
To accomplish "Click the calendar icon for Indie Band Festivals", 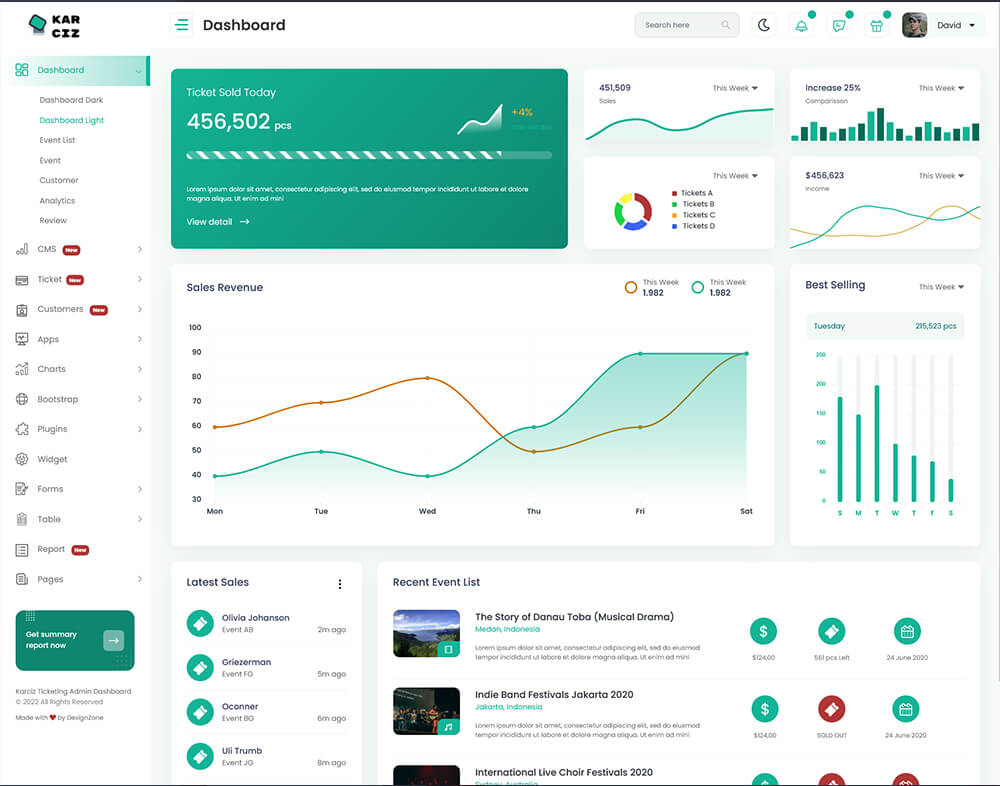I will click(906, 709).
